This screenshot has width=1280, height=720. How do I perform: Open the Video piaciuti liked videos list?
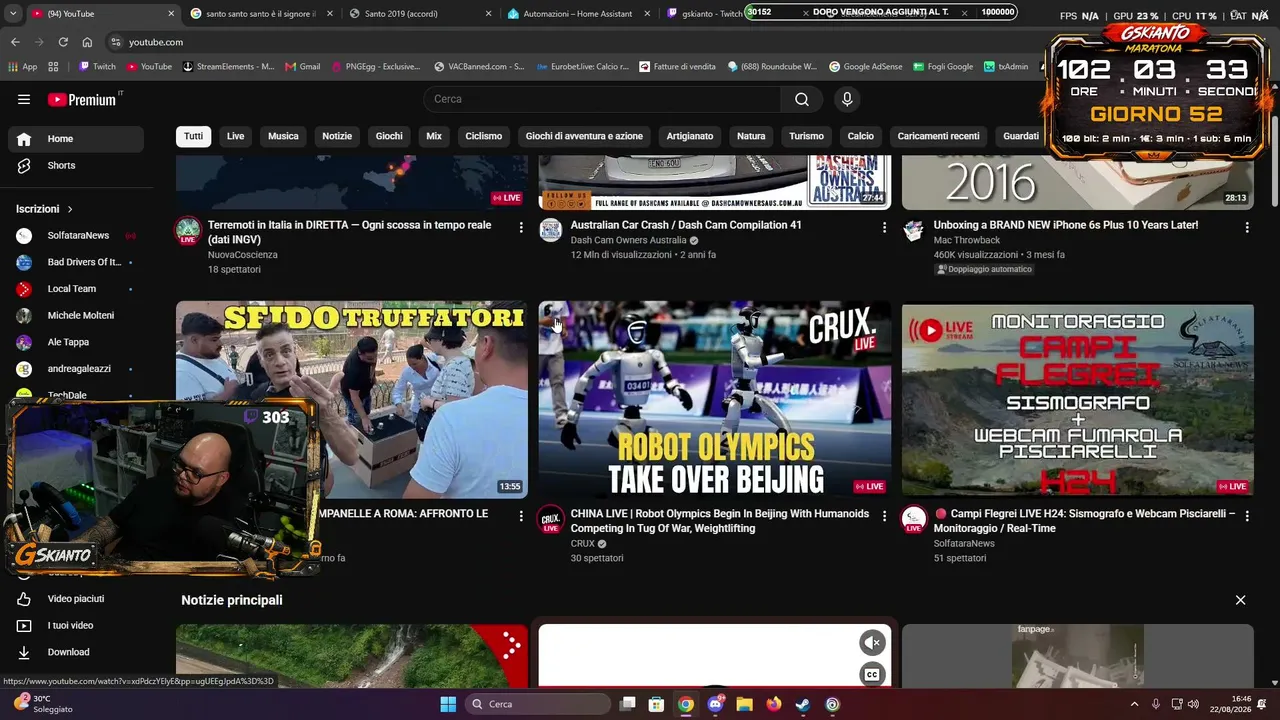pos(76,599)
